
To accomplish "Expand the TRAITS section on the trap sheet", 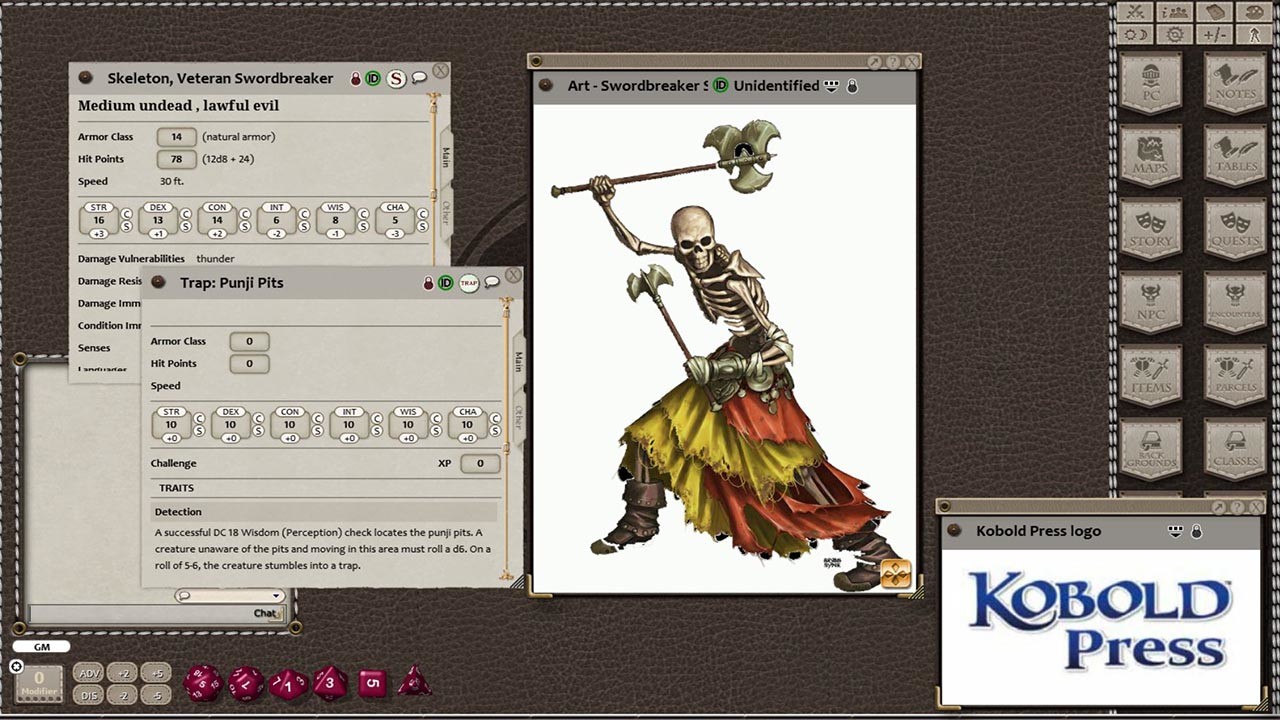I will [178, 487].
